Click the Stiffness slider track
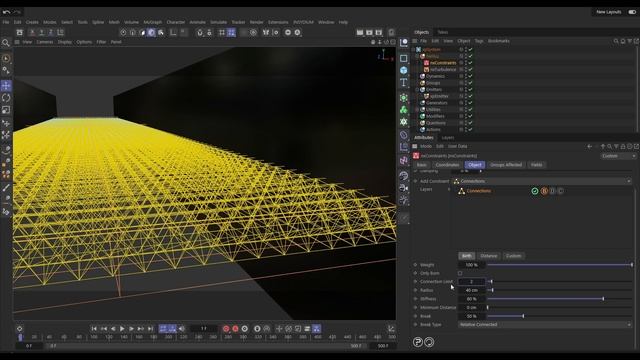 tap(560, 299)
